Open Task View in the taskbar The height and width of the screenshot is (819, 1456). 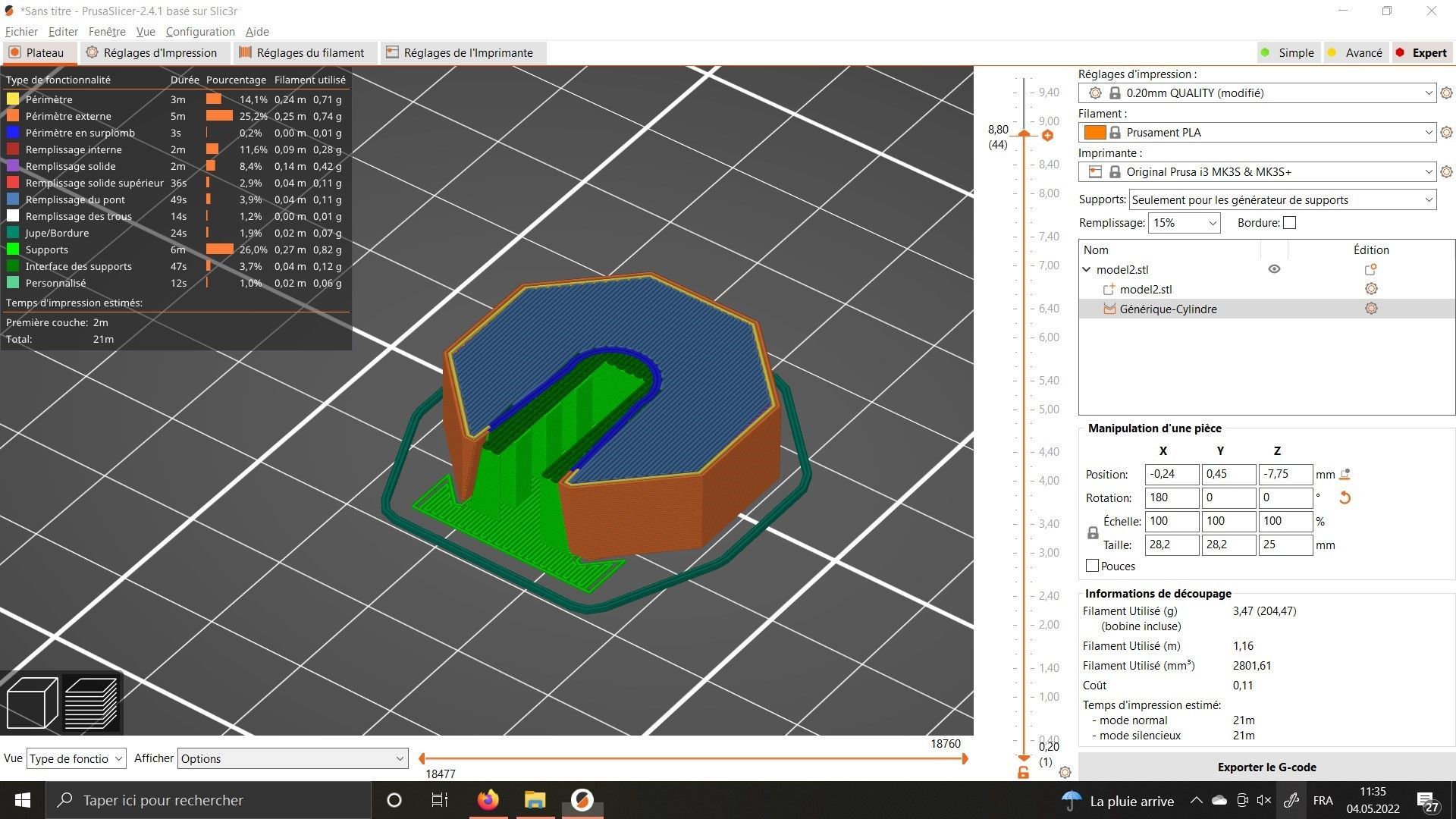[440, 800]
